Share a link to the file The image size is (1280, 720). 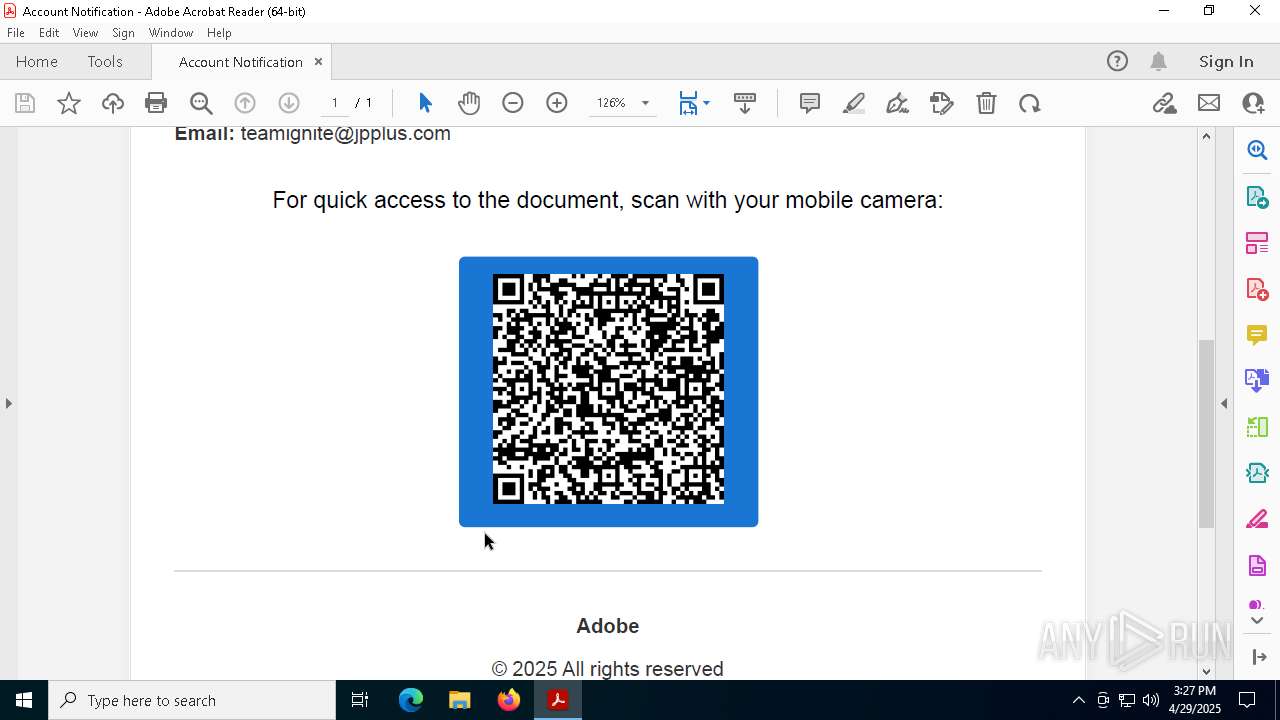(1165, 103)
